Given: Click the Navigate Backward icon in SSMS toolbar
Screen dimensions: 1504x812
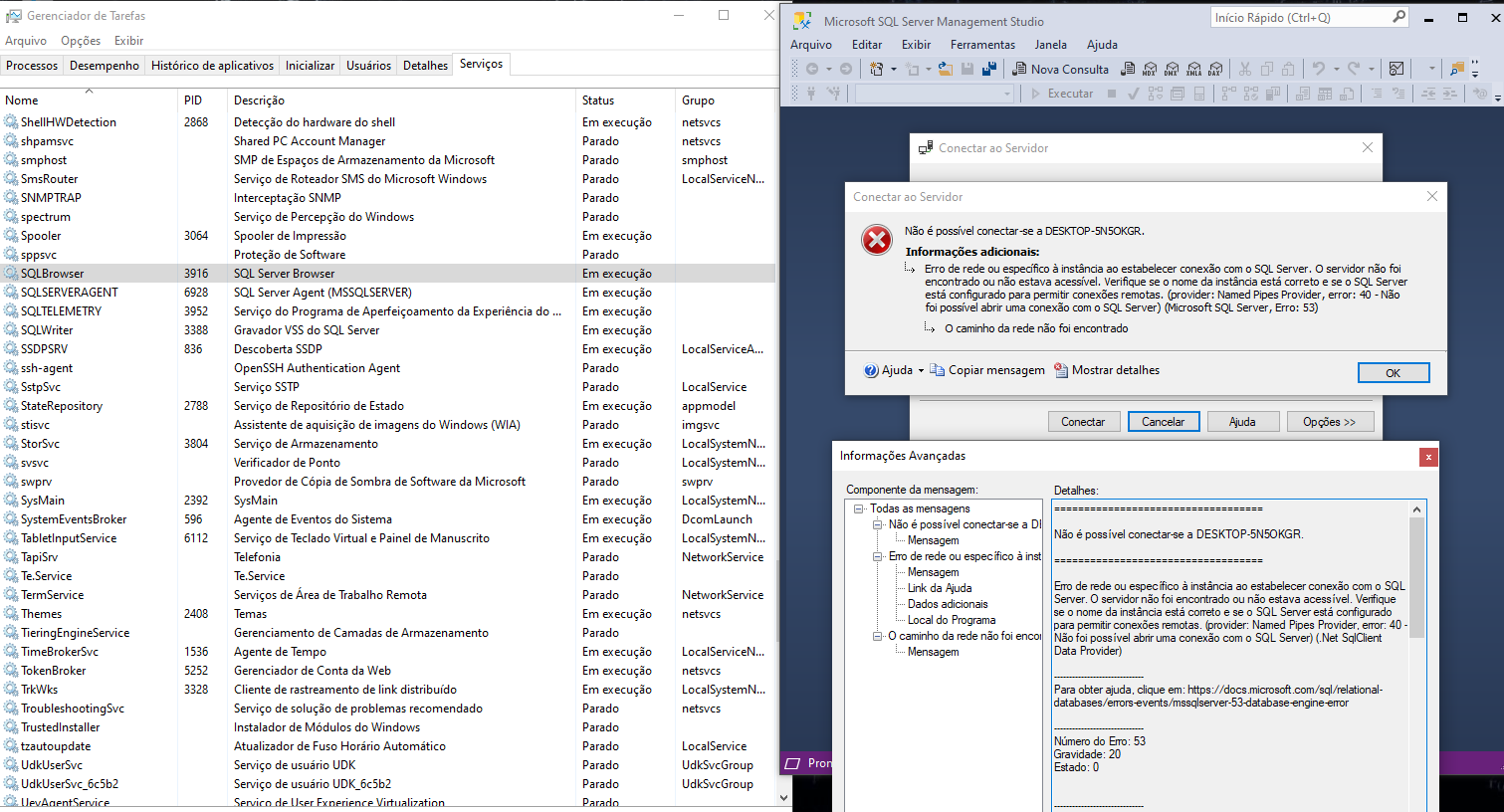Looking at the screenshot, I should (812, 69).
